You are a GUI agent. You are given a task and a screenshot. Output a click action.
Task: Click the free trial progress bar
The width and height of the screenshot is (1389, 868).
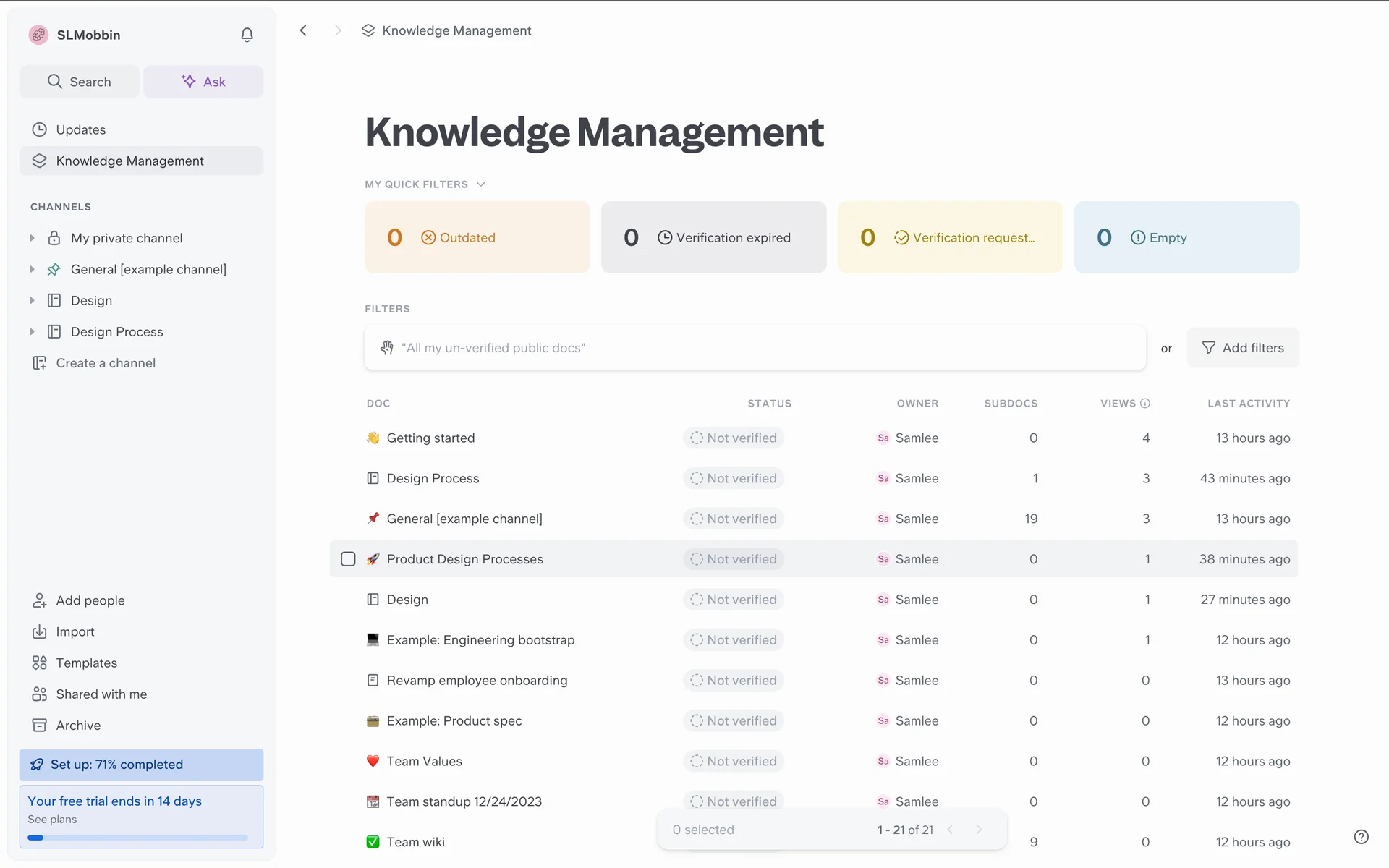[137, 838]
